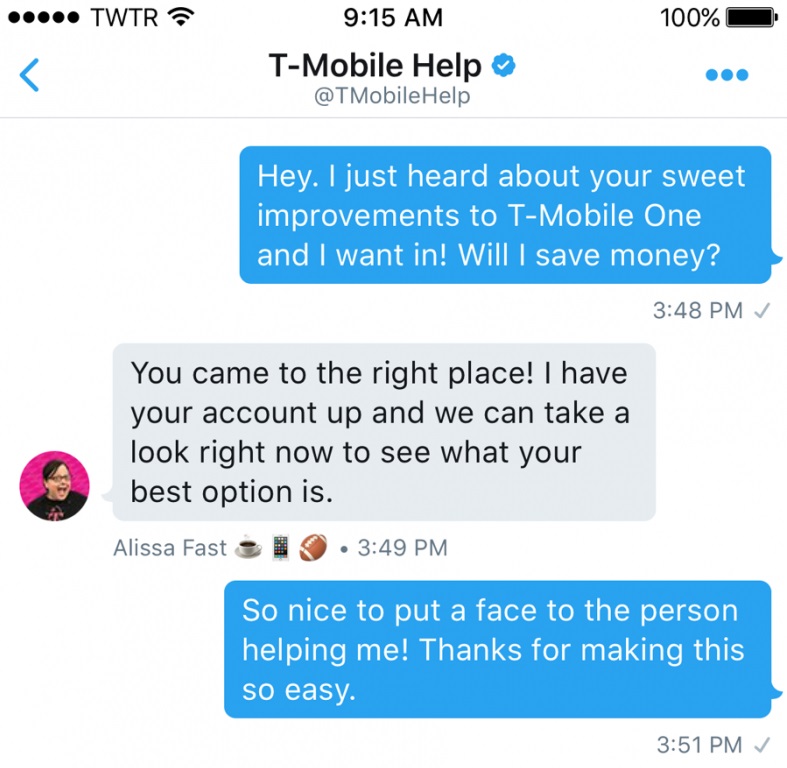Select the "So nice to put a face" message bubble

497,650
